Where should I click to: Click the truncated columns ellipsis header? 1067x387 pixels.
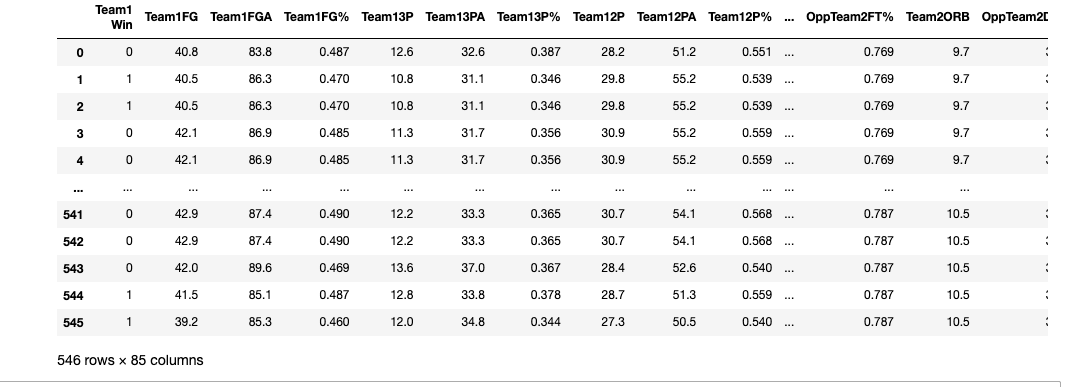coord(789,18)
